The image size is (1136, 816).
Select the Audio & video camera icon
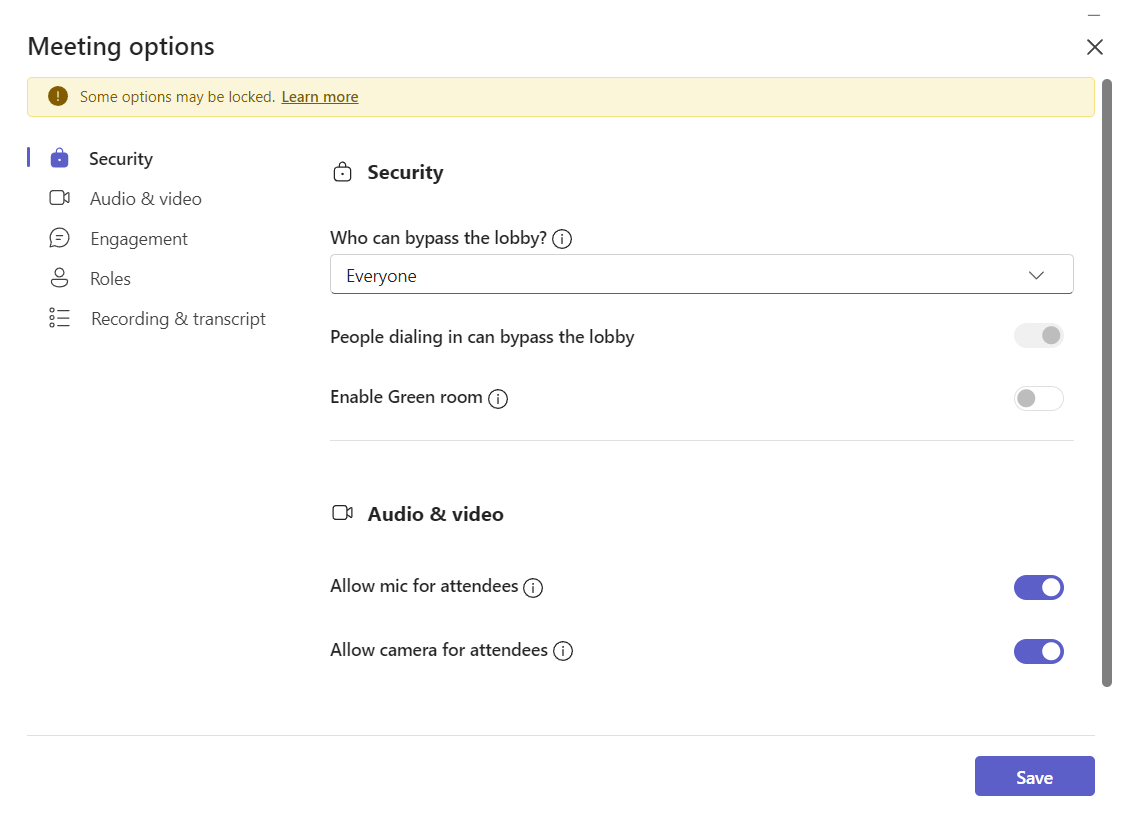pyautogui.click(x=59, y=198)
